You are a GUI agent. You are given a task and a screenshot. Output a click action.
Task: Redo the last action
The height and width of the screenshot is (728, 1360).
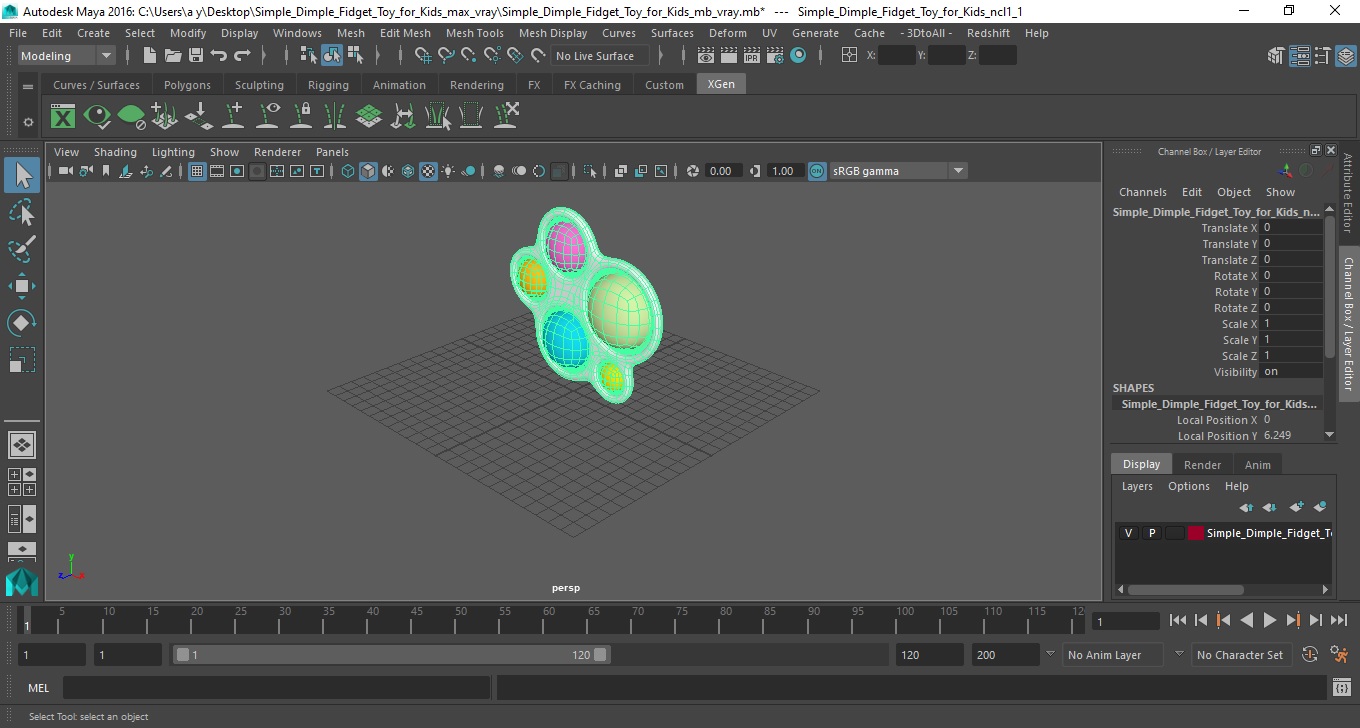click(242, 56)
